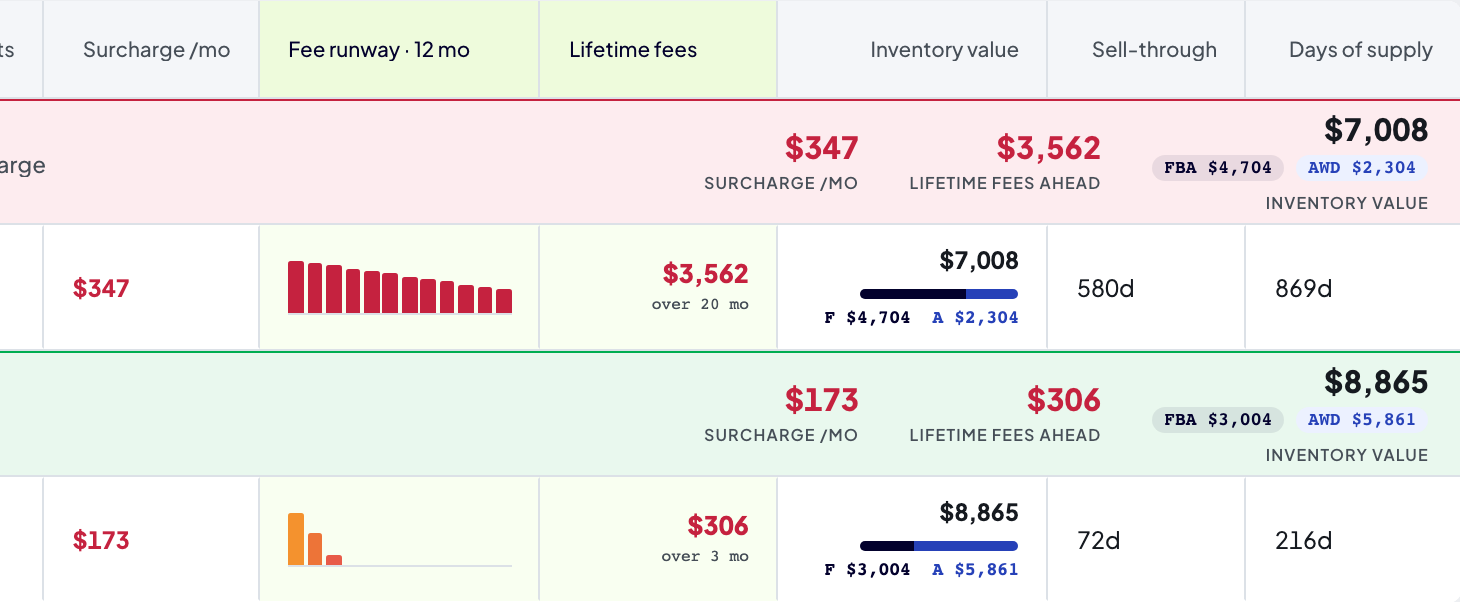Select the 580d sell-through cell
This screenshot has height=602, width=1460.
1146,288
